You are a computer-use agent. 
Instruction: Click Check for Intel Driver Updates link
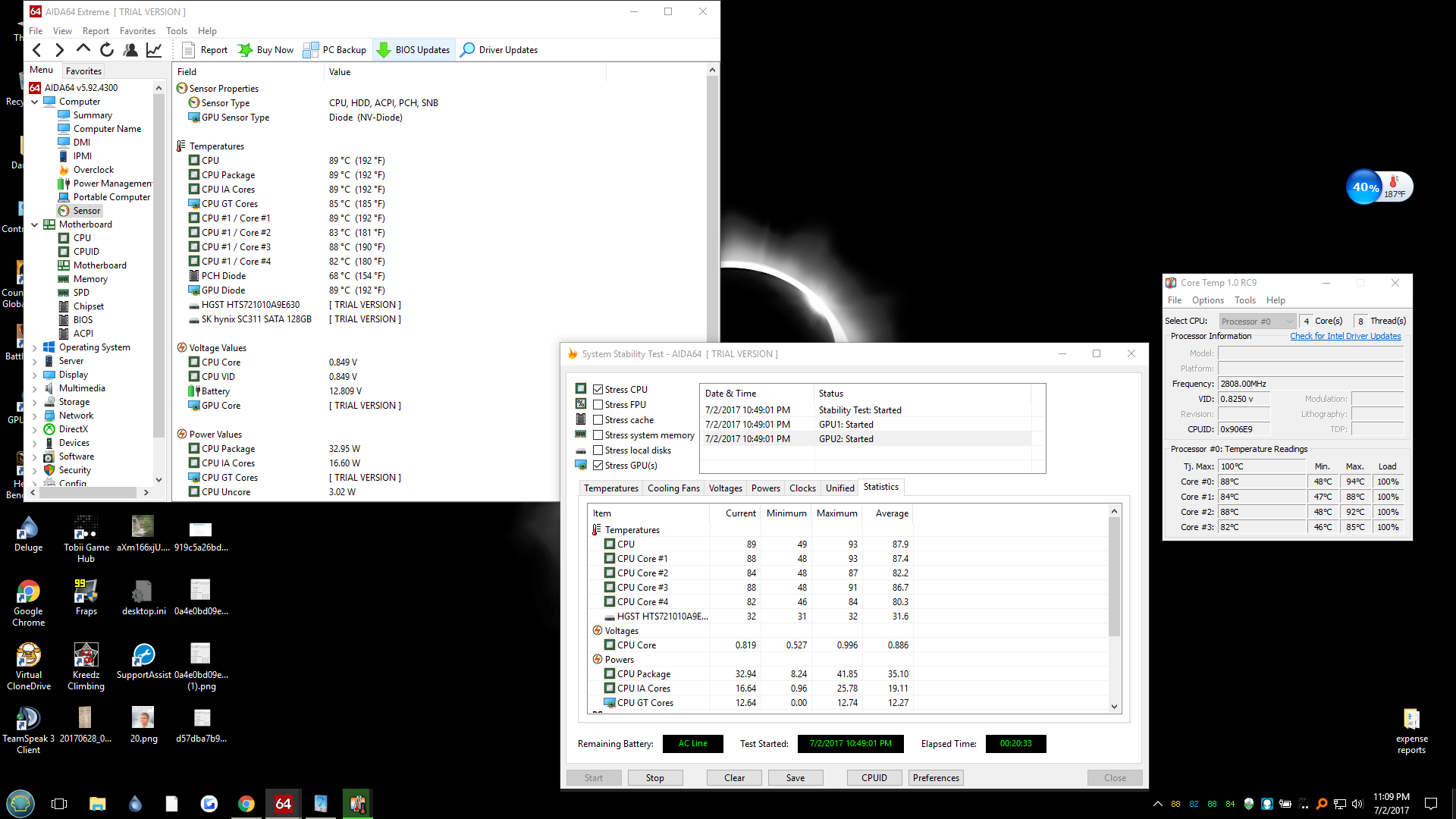(x=1345, y=336)
